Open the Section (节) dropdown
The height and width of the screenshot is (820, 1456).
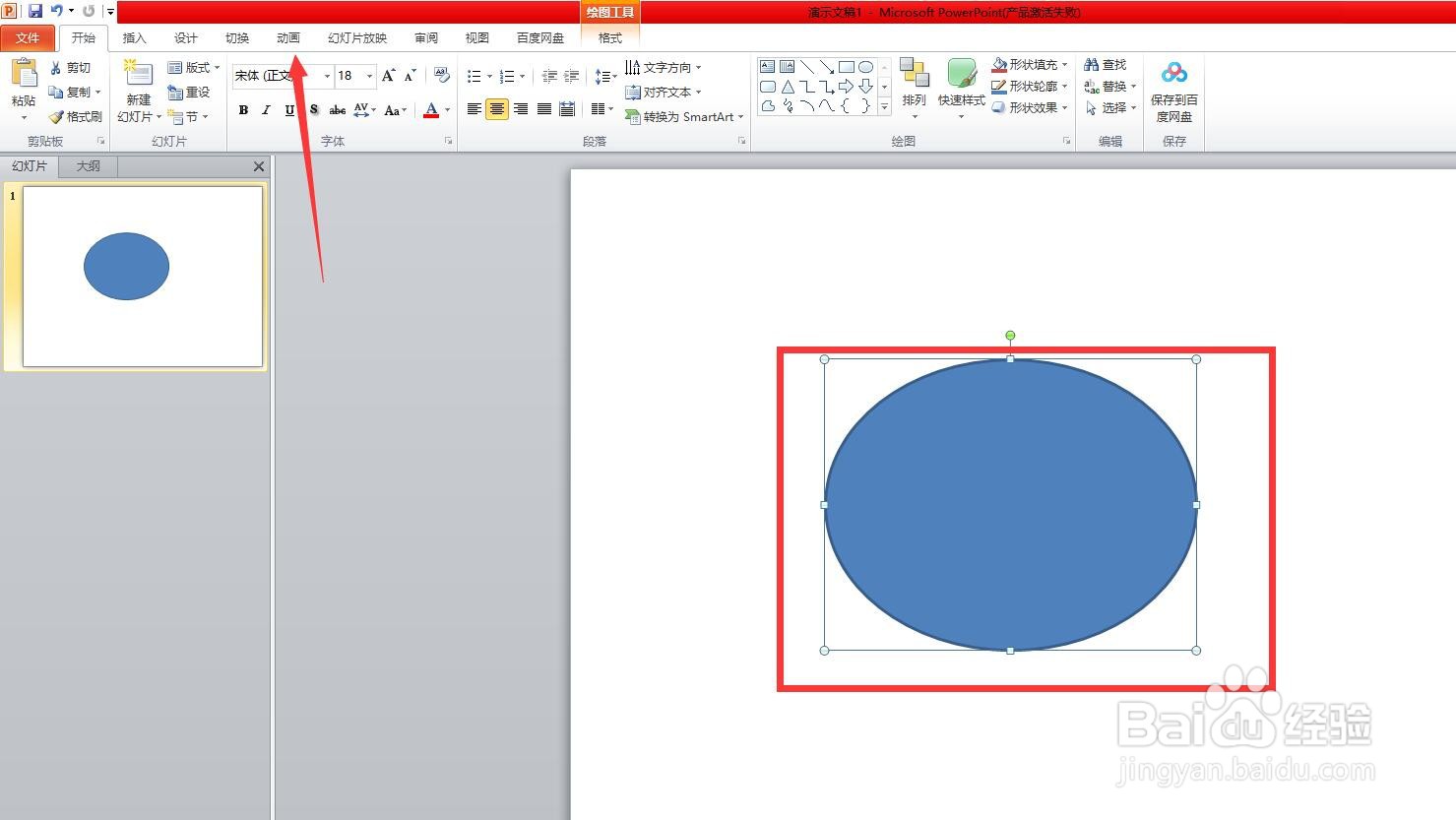coord(188,116)
